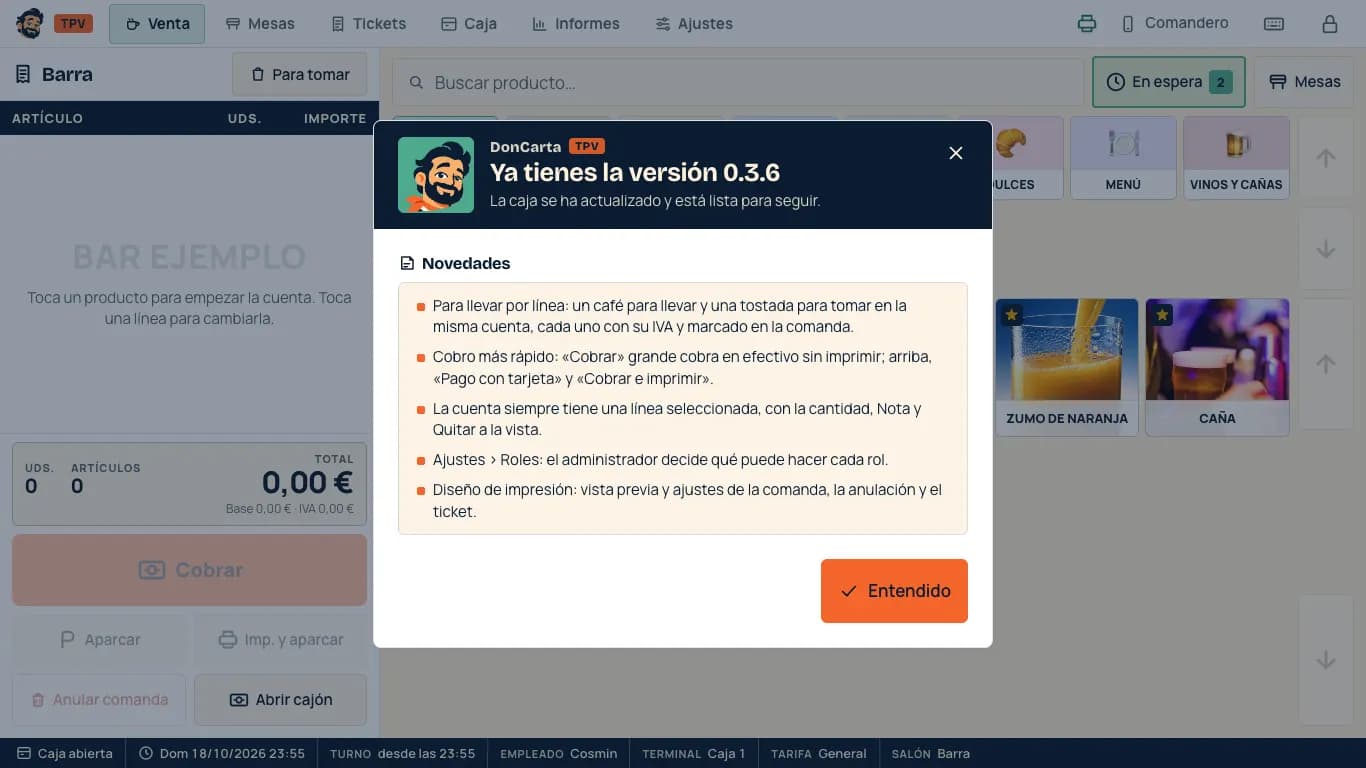
Task: Click the favorite star on CAÑA tile
Action: [1162, 315]
